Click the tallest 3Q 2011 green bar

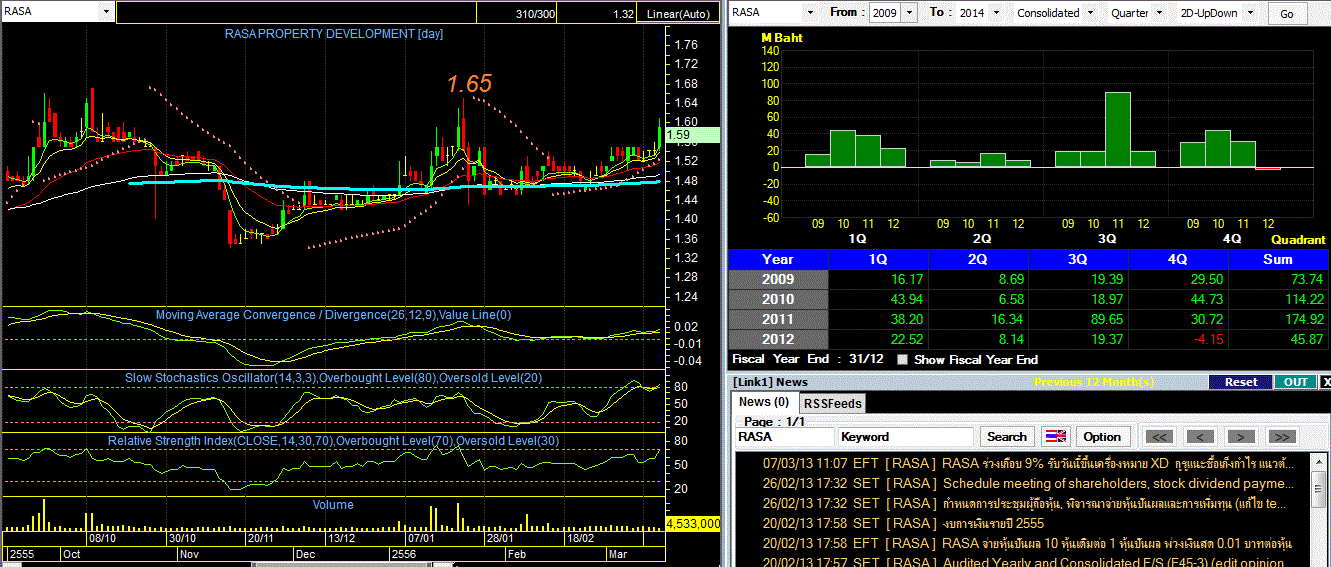coord(1118,129)
